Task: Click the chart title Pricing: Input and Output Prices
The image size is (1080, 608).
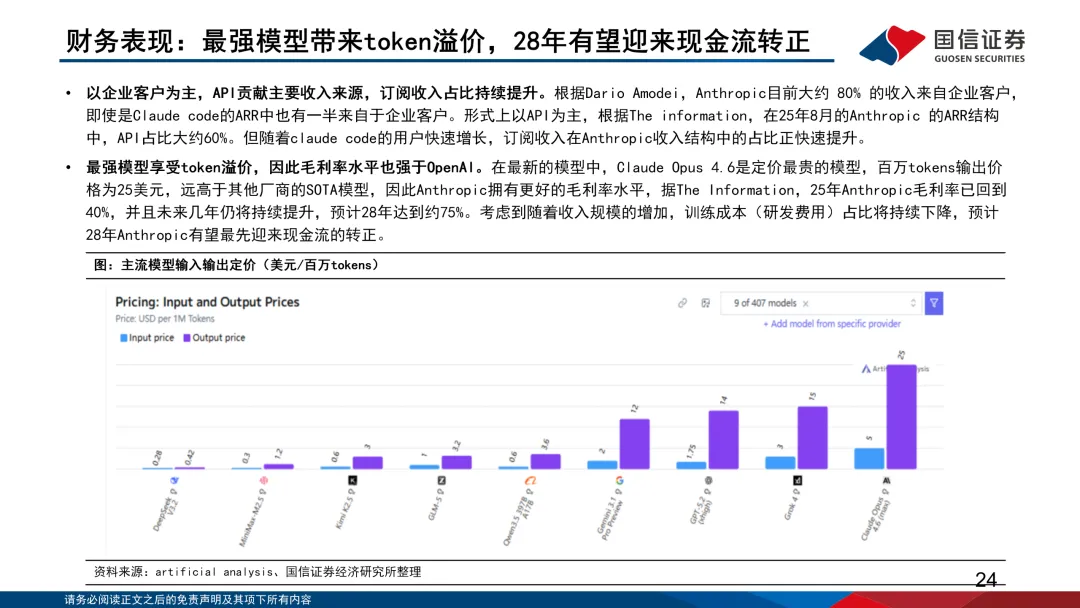Action: coord(207,302)
